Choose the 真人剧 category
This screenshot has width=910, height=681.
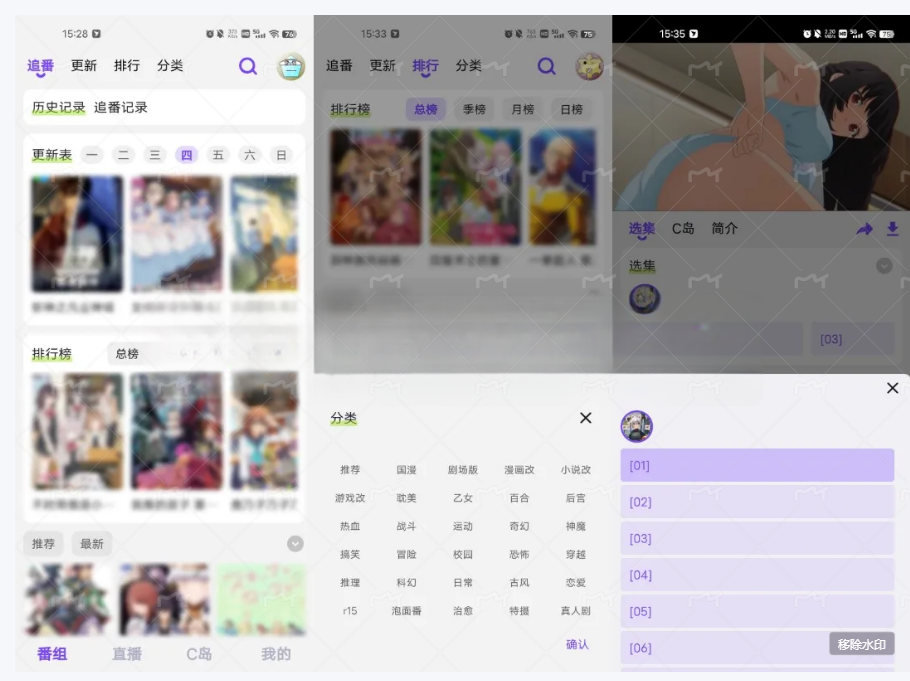(576, 611)
